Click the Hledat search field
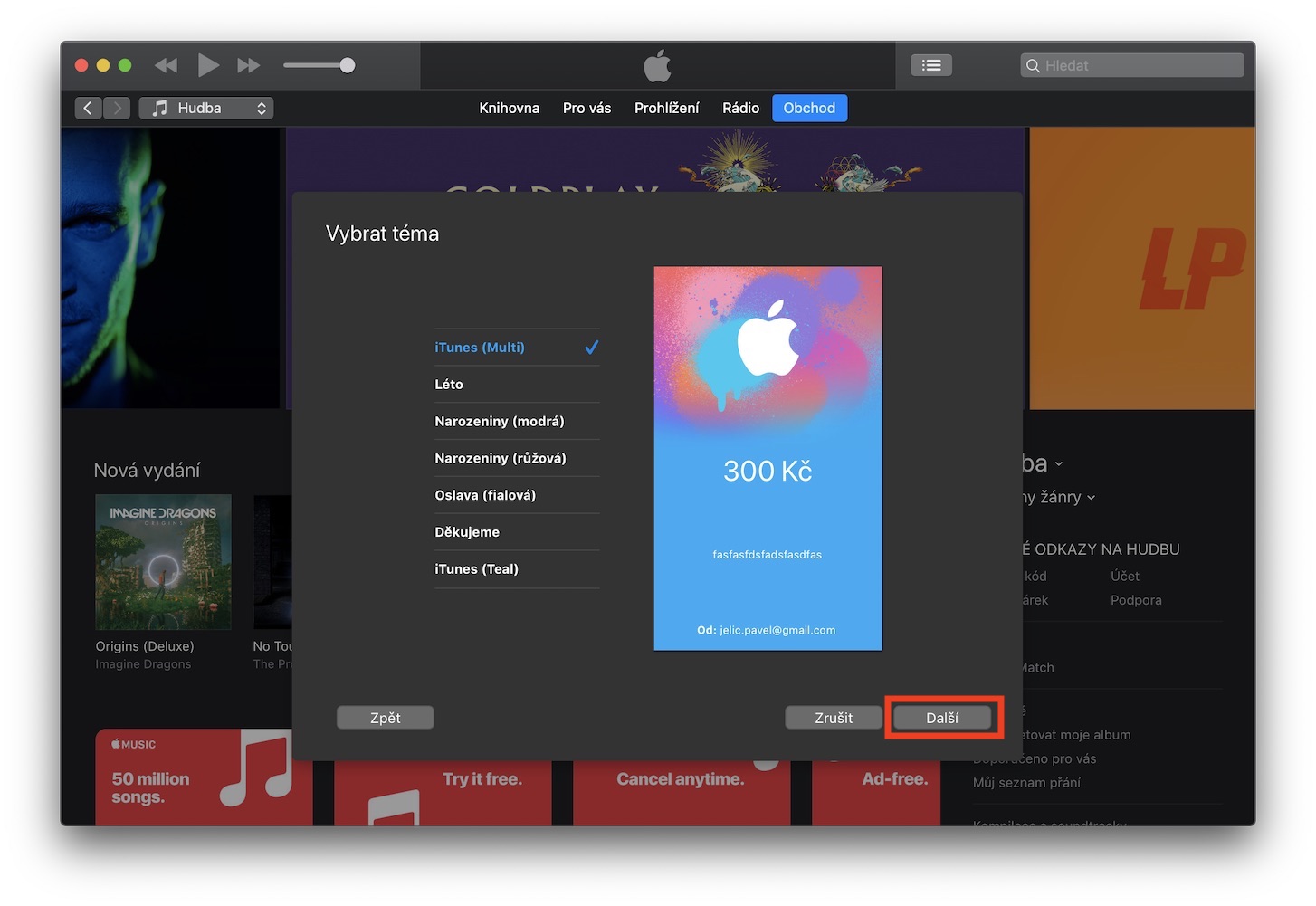The image size is (1316, 906). click(x=1132, y=65)
